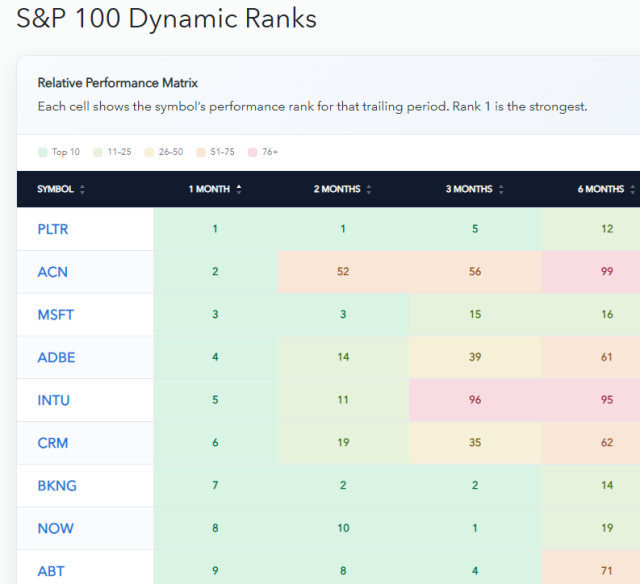The width and height of the screenshot is (640, 584).
Task: Sort table by the SYMBOL column arrows
Action: [x=82, y=189]
